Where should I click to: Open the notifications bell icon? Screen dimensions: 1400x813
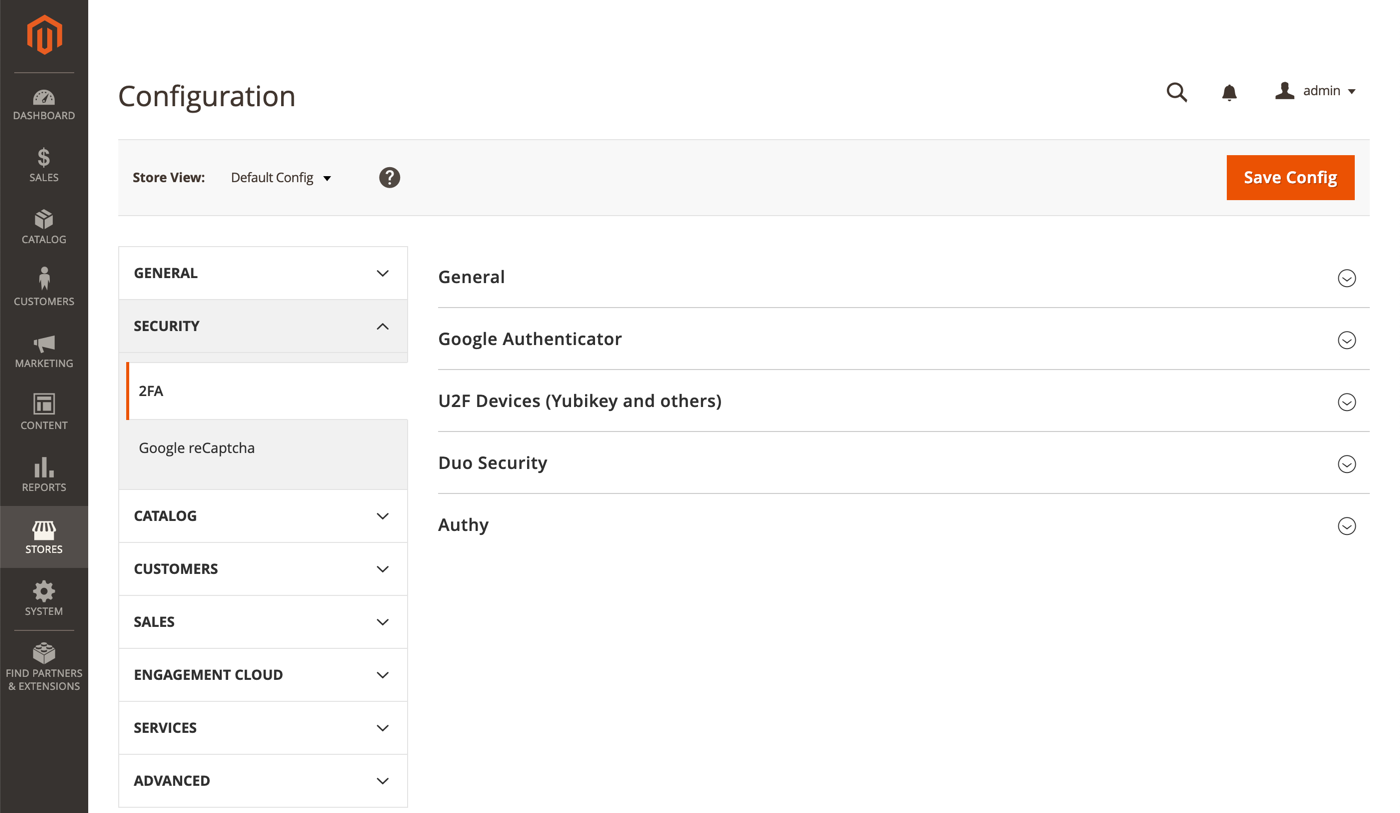(x=1229, y=92)
